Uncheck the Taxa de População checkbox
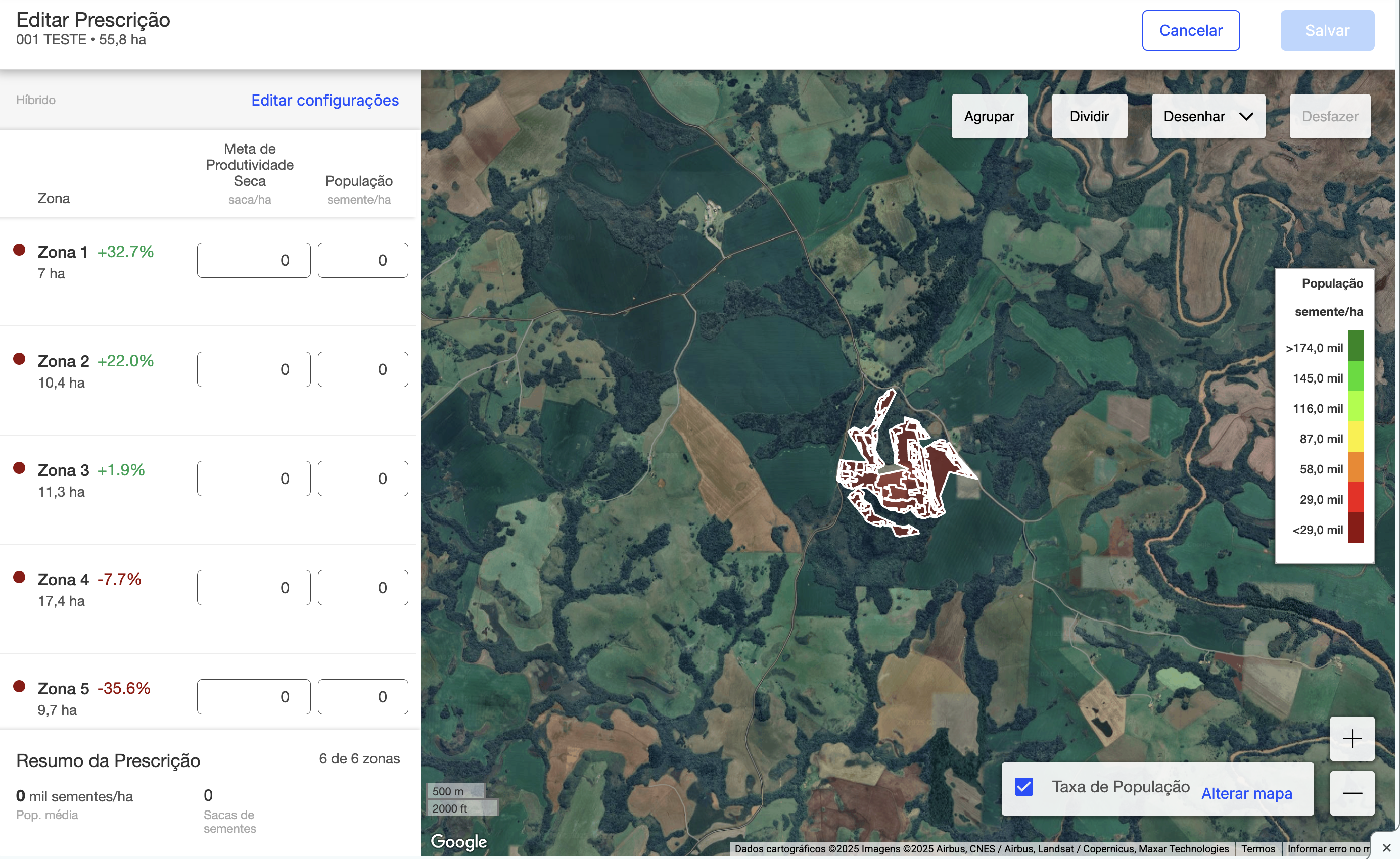Image resolution: width=1400 pixels, height=859 pixels. [x=1024, y=787]
